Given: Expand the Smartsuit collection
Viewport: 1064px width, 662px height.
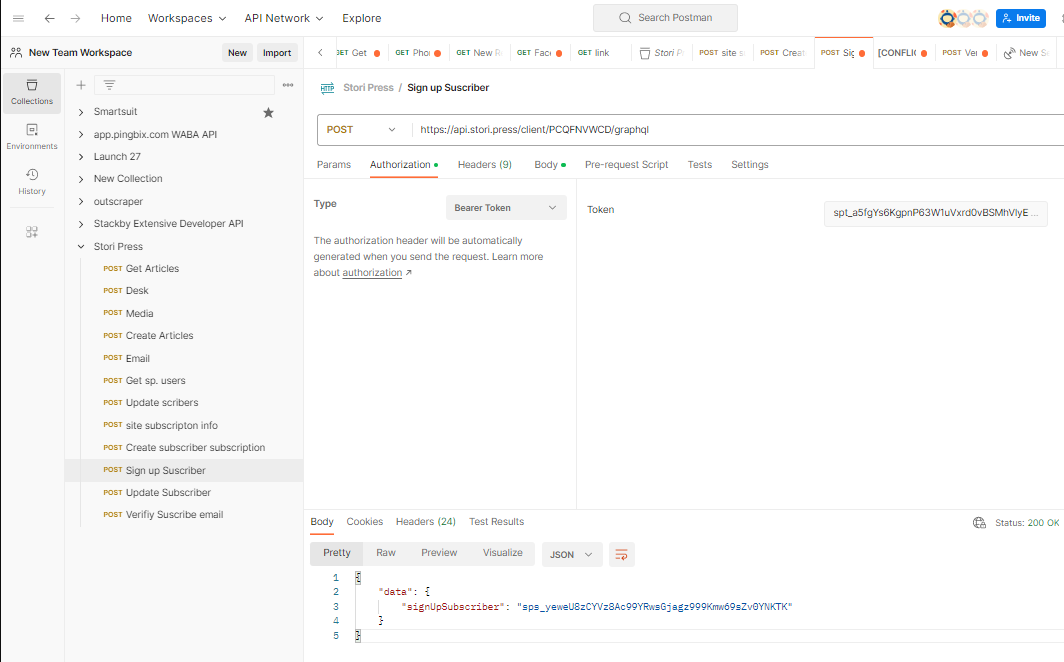Looking at the screenshot, I should (81, 112).
